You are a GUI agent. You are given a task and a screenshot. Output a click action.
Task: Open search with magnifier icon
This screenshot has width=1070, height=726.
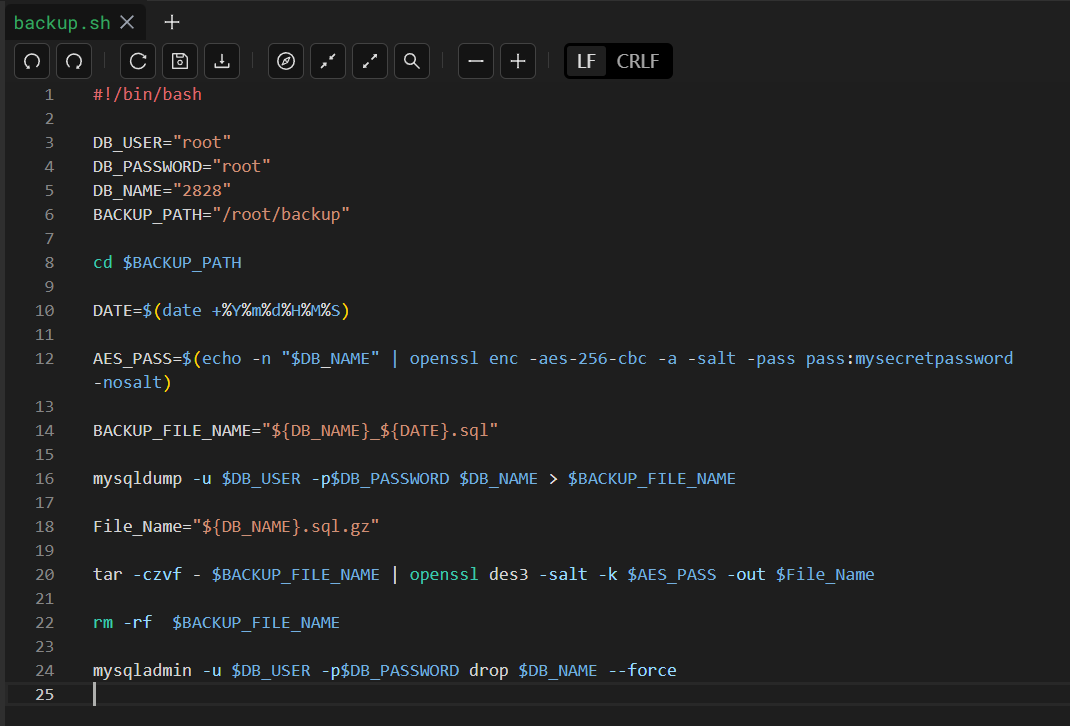tap(412, 61)
